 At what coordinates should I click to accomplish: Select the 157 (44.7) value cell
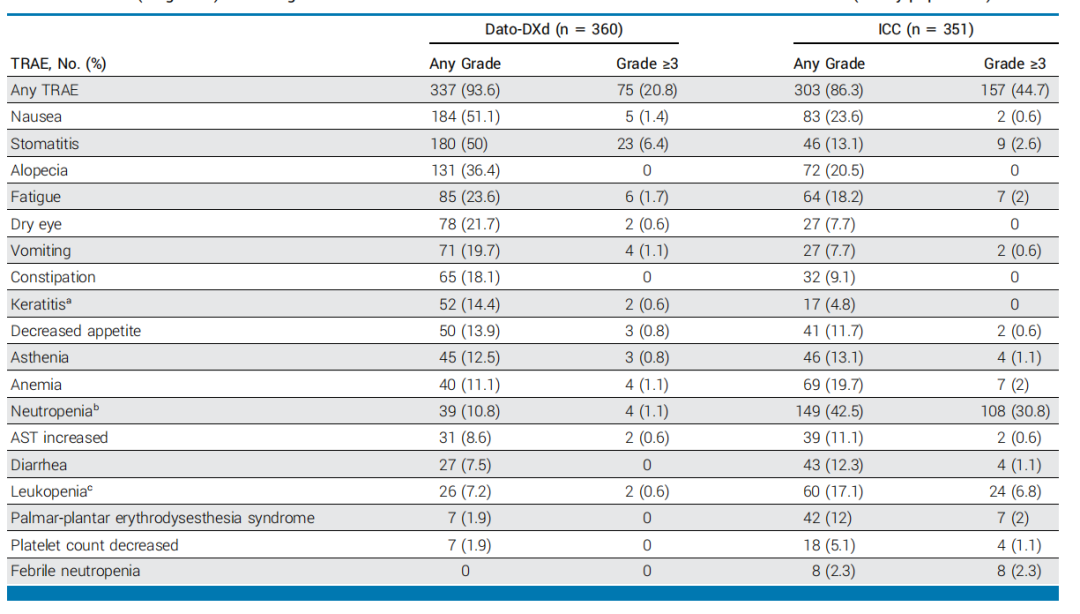1014,90
